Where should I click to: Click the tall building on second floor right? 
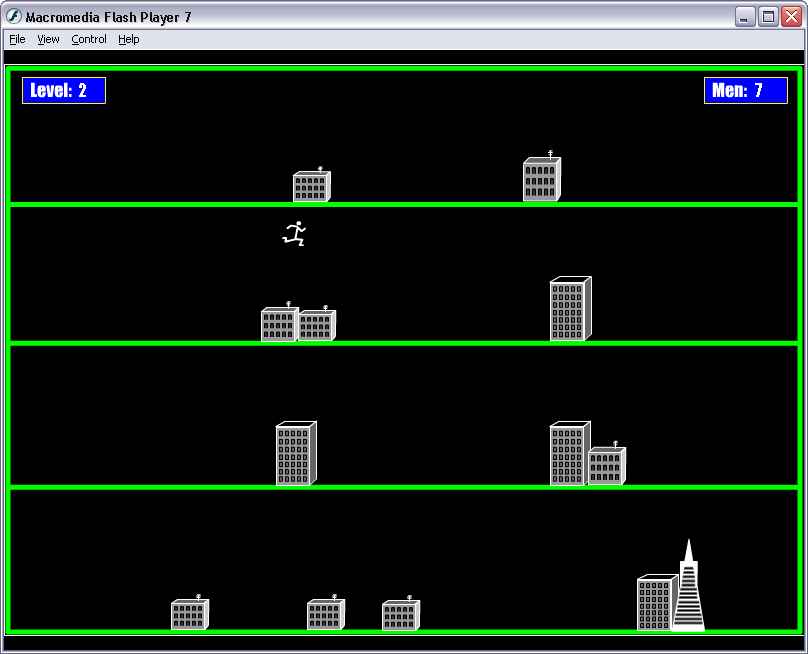[x=570, y=309]
